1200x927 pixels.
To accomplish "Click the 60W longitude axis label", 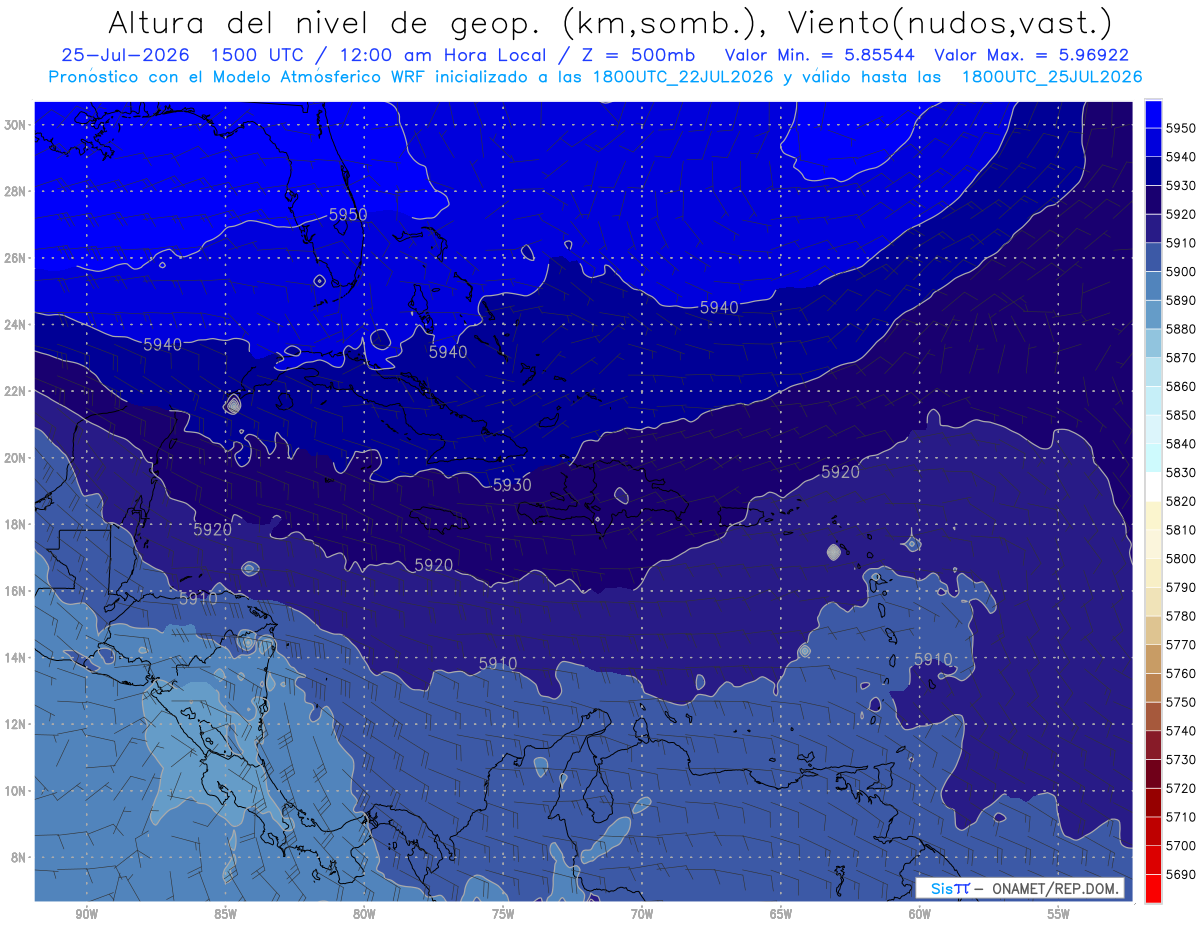I will pyautogui.click(x=920, y=914).
